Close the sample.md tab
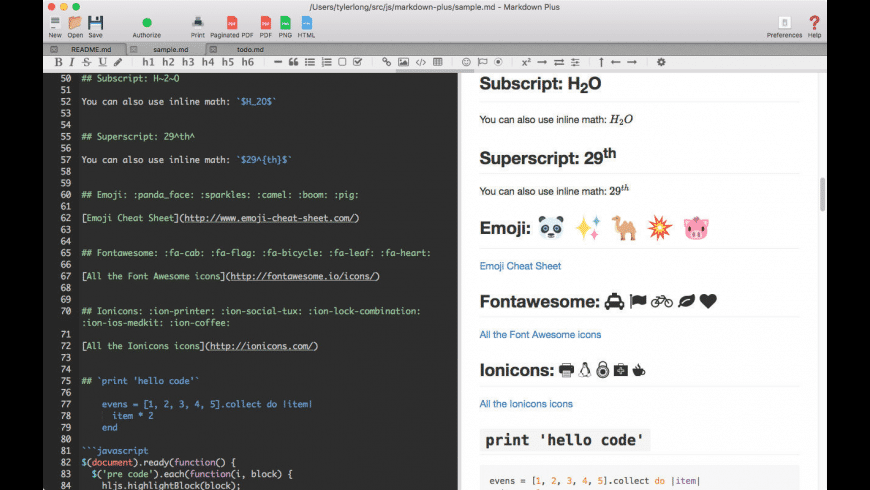Image resolution: width=870 pixels, height=490 pixels. [x=133, y=49]
